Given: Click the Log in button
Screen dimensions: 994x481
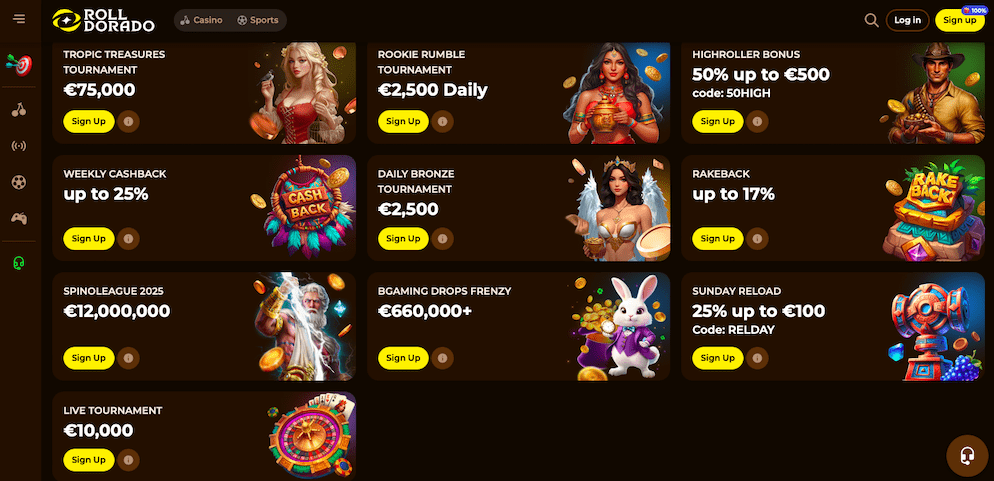Looking at the screenshot, I should pyautogui.click(x=907, y=20).
